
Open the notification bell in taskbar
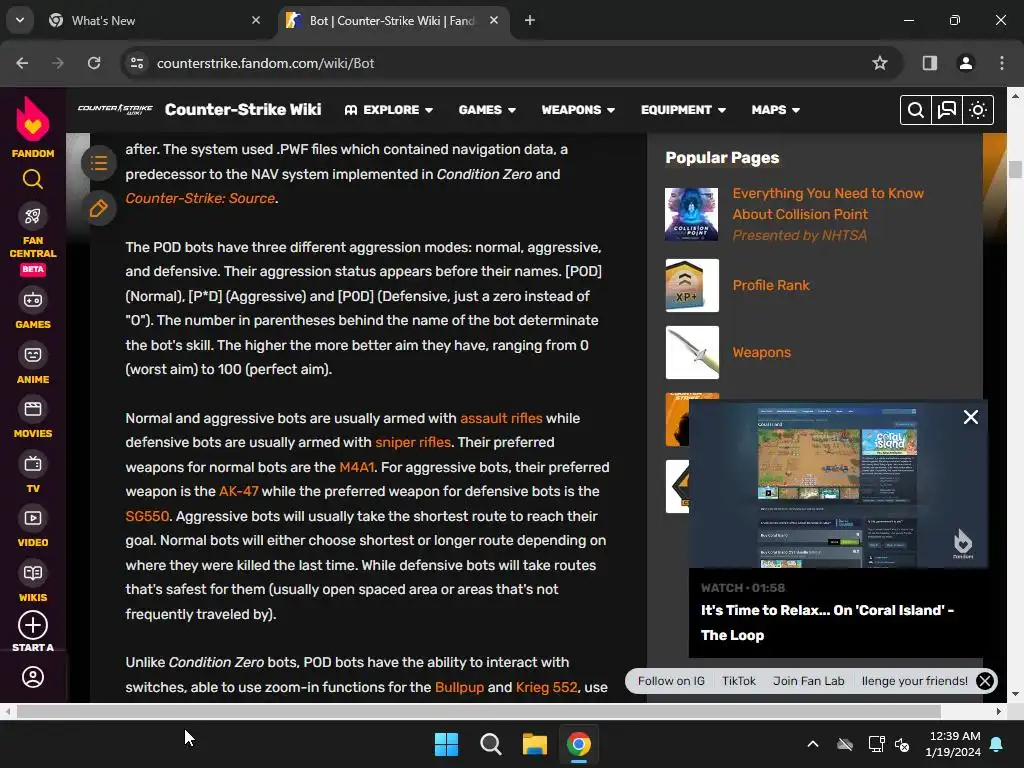coord(997,744)
